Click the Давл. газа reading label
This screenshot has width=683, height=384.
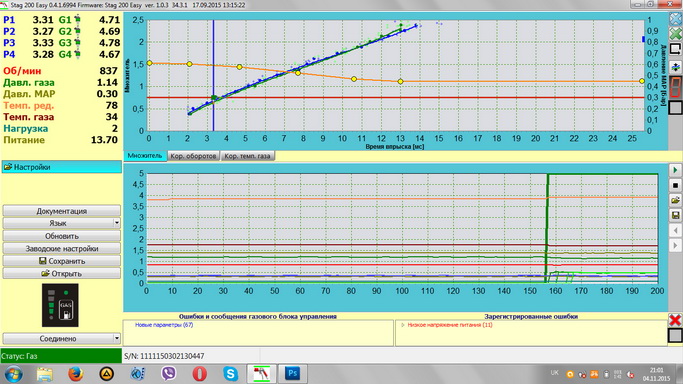click(x=29, y=82)
